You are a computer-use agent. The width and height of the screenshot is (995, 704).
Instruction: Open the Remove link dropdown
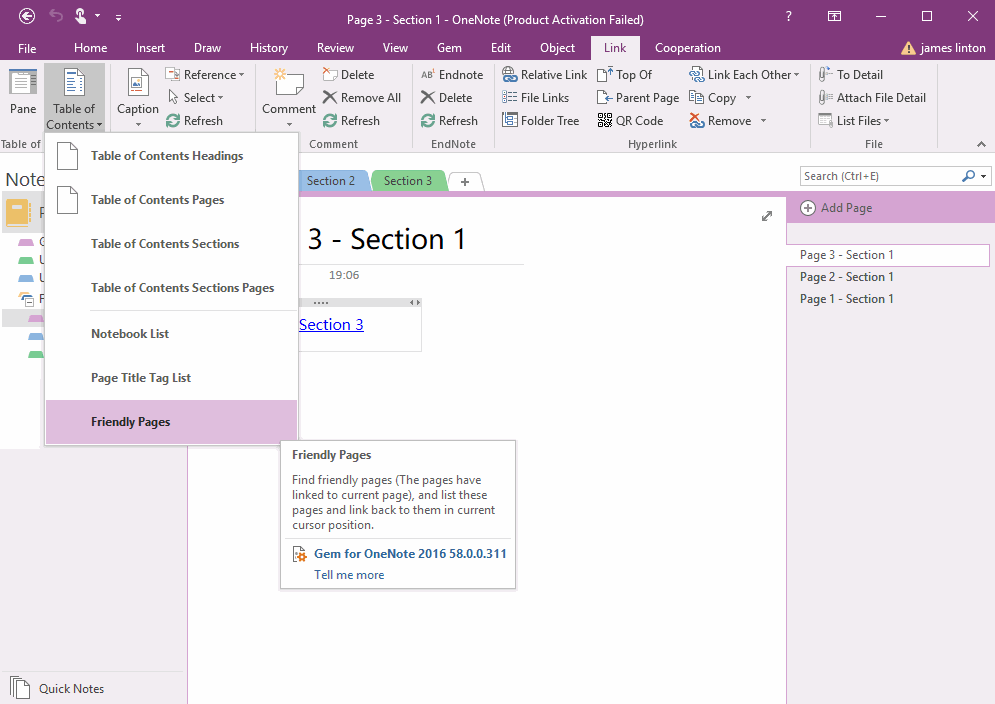click(763, 121)
